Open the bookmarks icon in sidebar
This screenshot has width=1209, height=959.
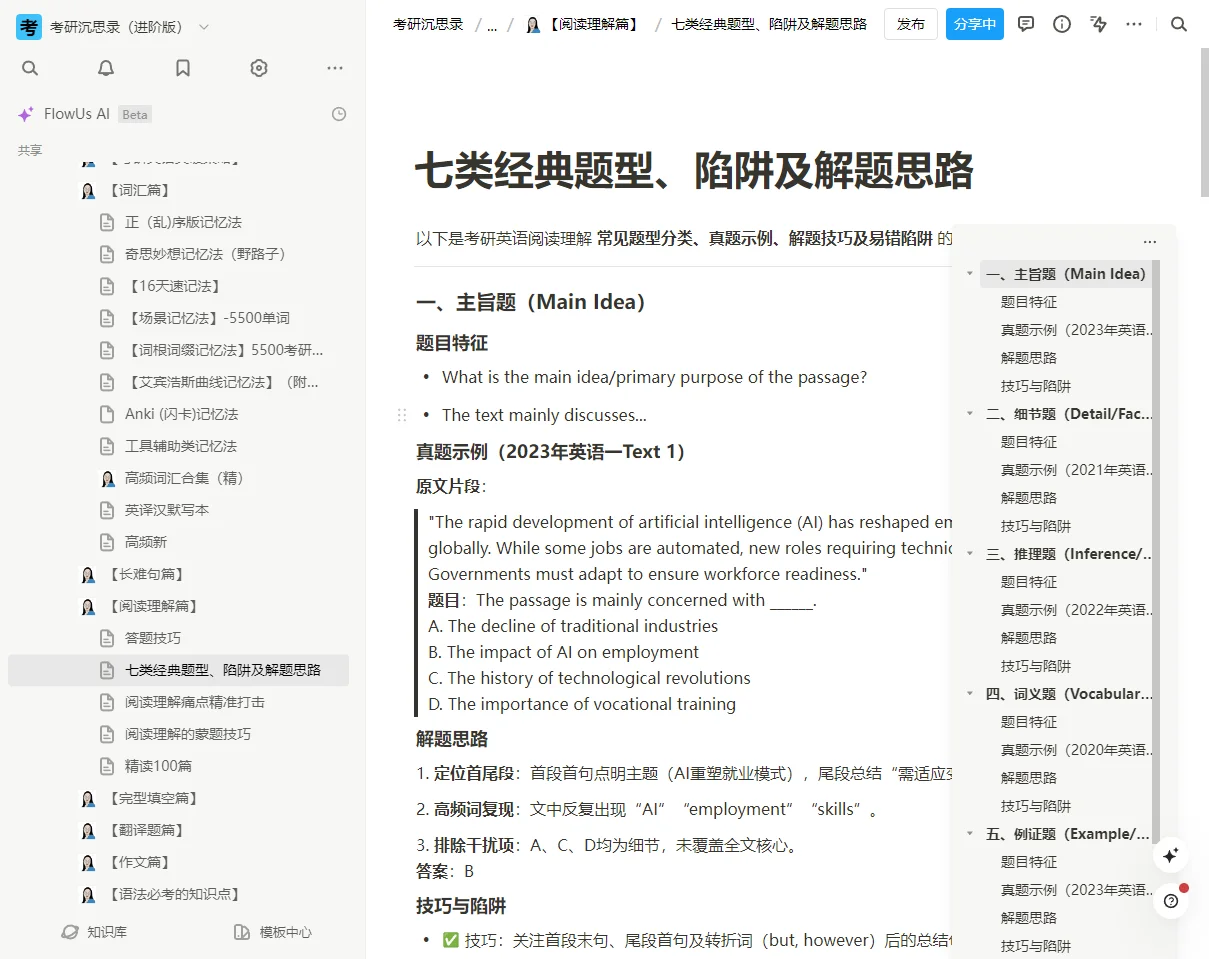pyautogui.click(x=183, y=68)
